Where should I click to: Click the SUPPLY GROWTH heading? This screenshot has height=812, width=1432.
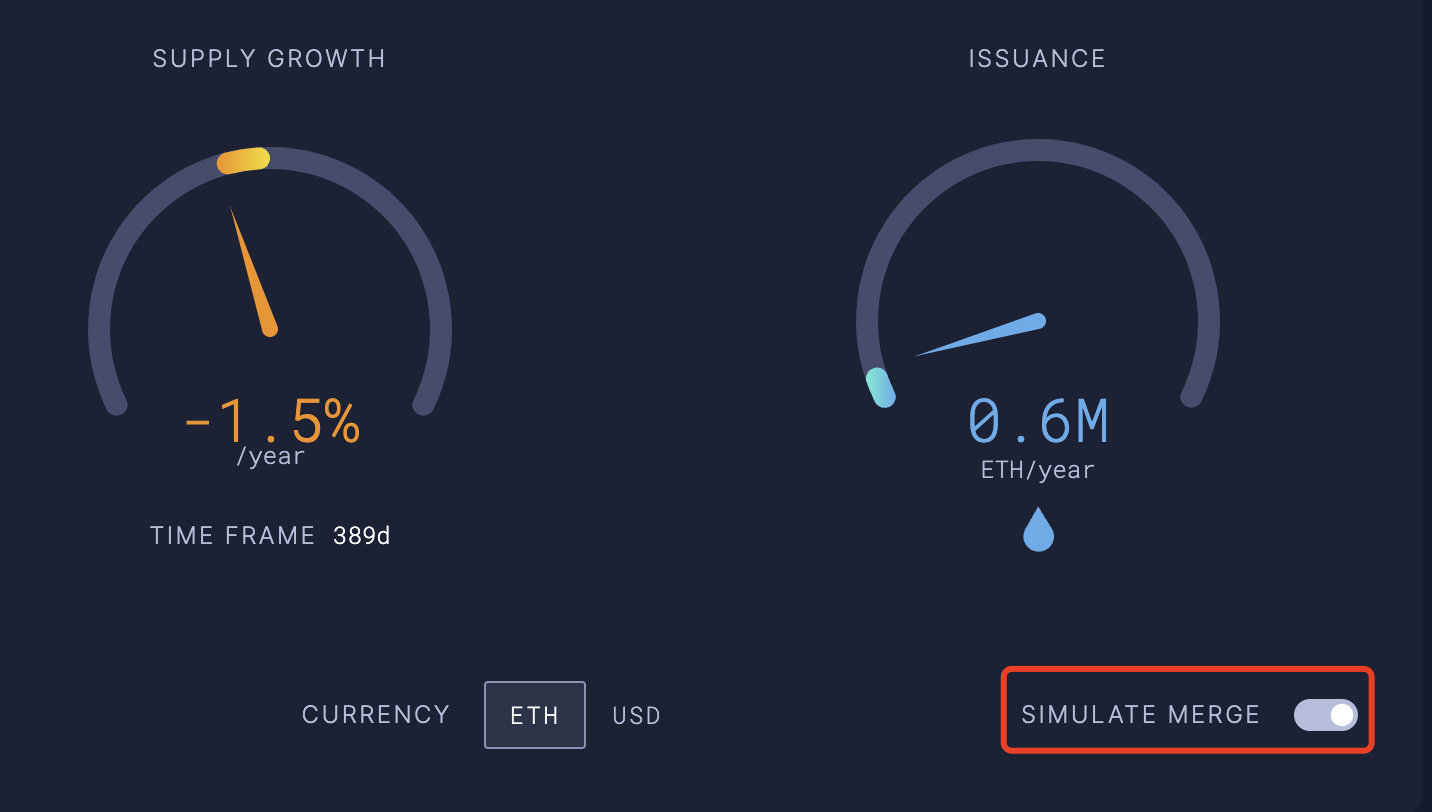tap(269, 59)
